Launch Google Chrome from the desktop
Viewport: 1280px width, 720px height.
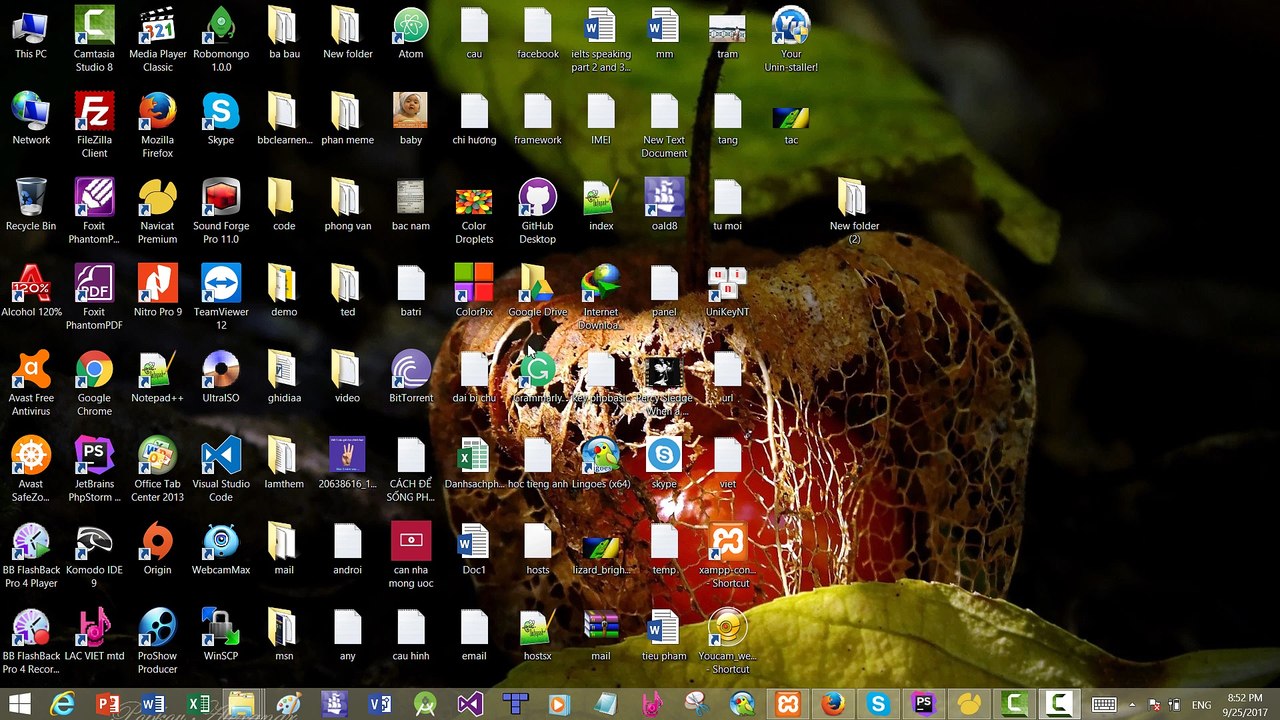[x=95, y=383]
